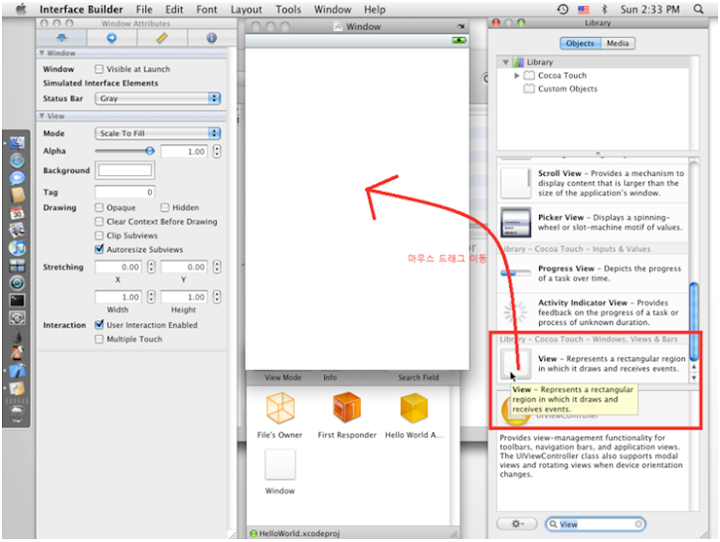
Task: Select the File's Owner cube
Action: click(x=280, y=408)
